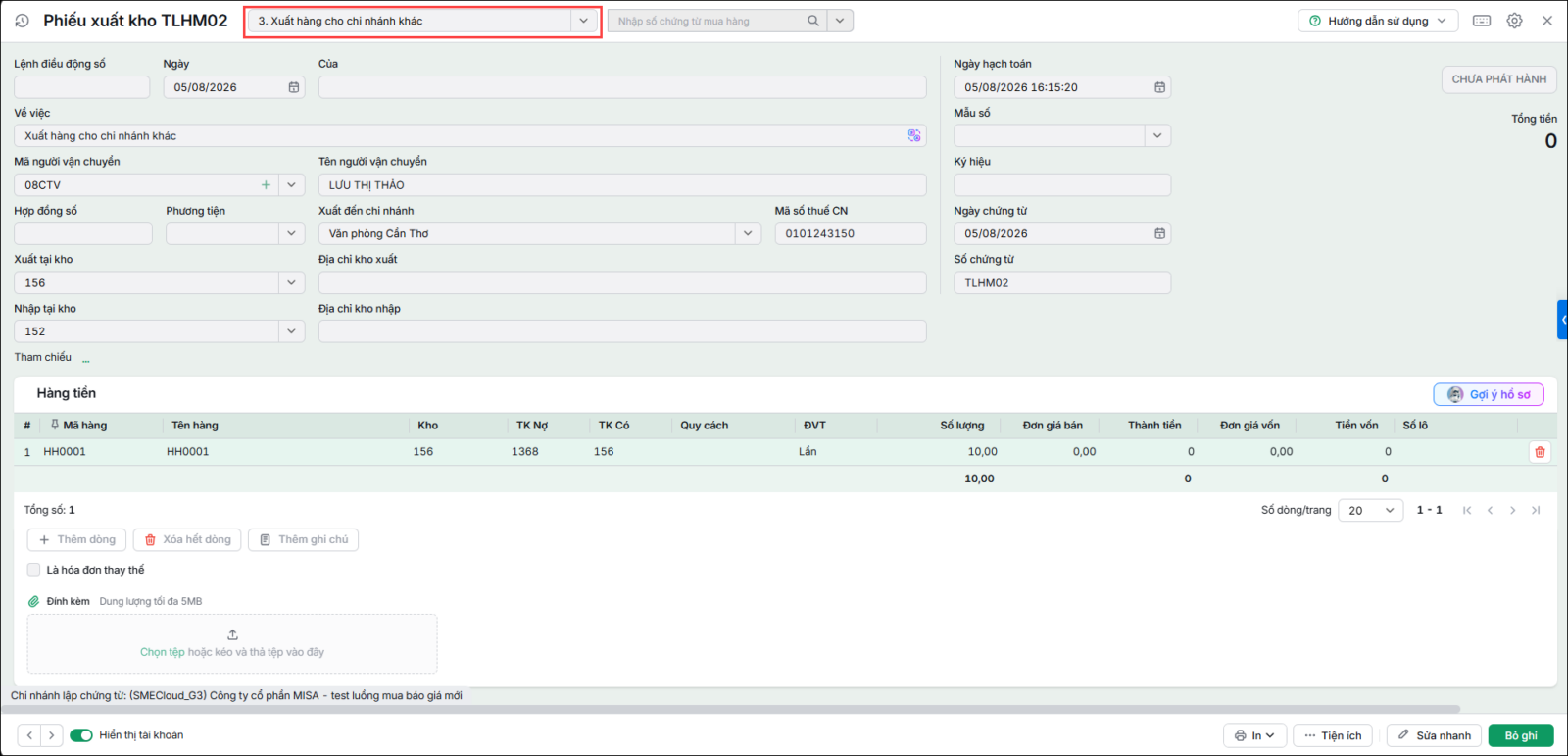The width and height of the screenshot is (1568, 756).
Task: Open previous voucher with the left arrow
Action: (29, 735)
